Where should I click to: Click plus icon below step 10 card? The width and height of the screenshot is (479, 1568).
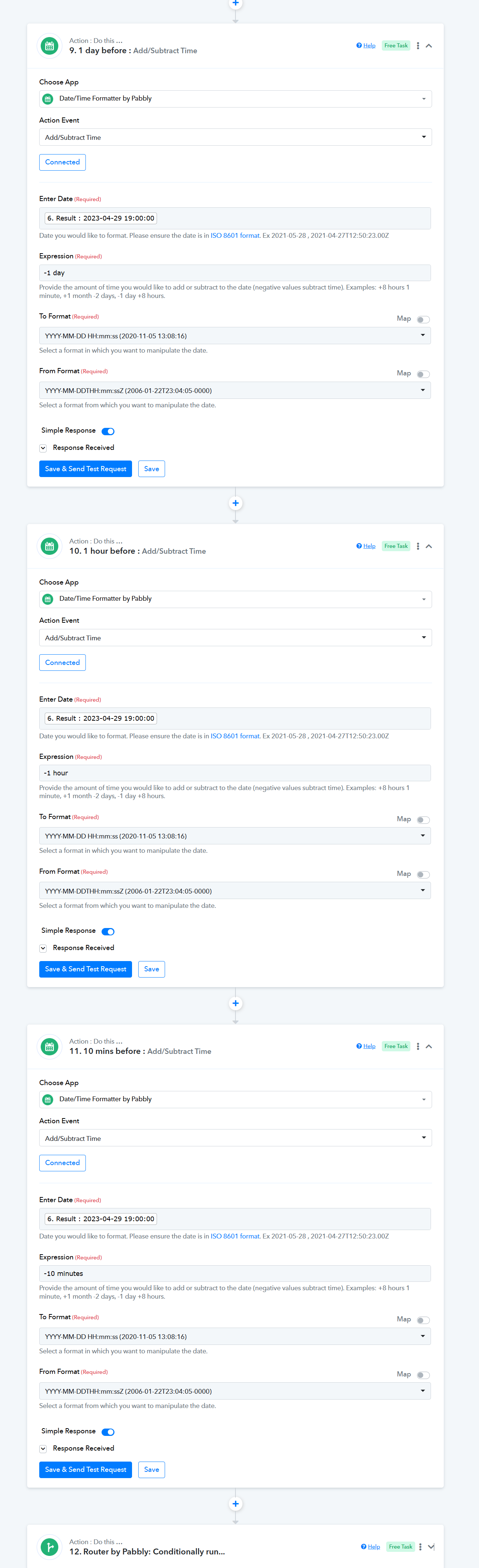(x=235, y=1003)
